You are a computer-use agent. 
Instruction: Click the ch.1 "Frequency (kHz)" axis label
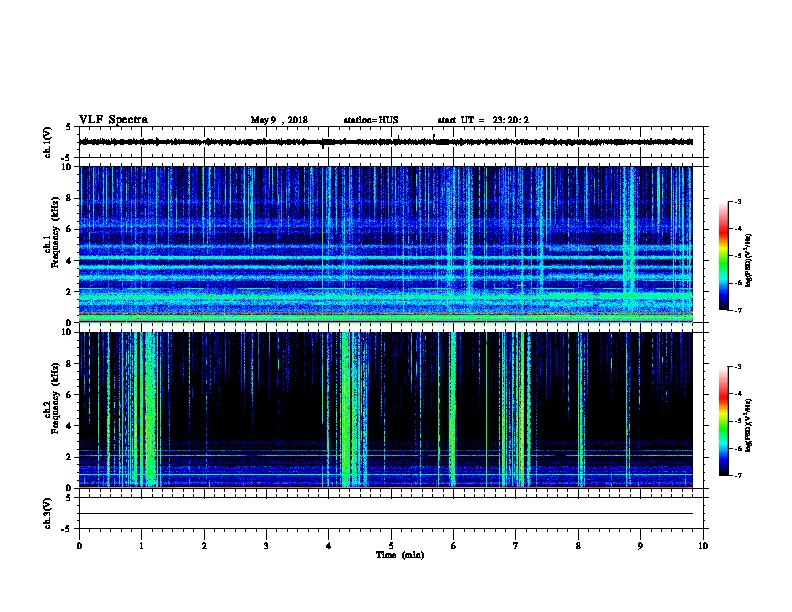pyautogui.click(x=56, y=232)
